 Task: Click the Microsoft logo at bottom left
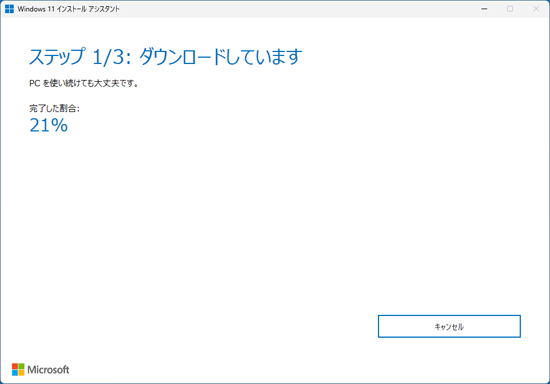tap(41, 369)
